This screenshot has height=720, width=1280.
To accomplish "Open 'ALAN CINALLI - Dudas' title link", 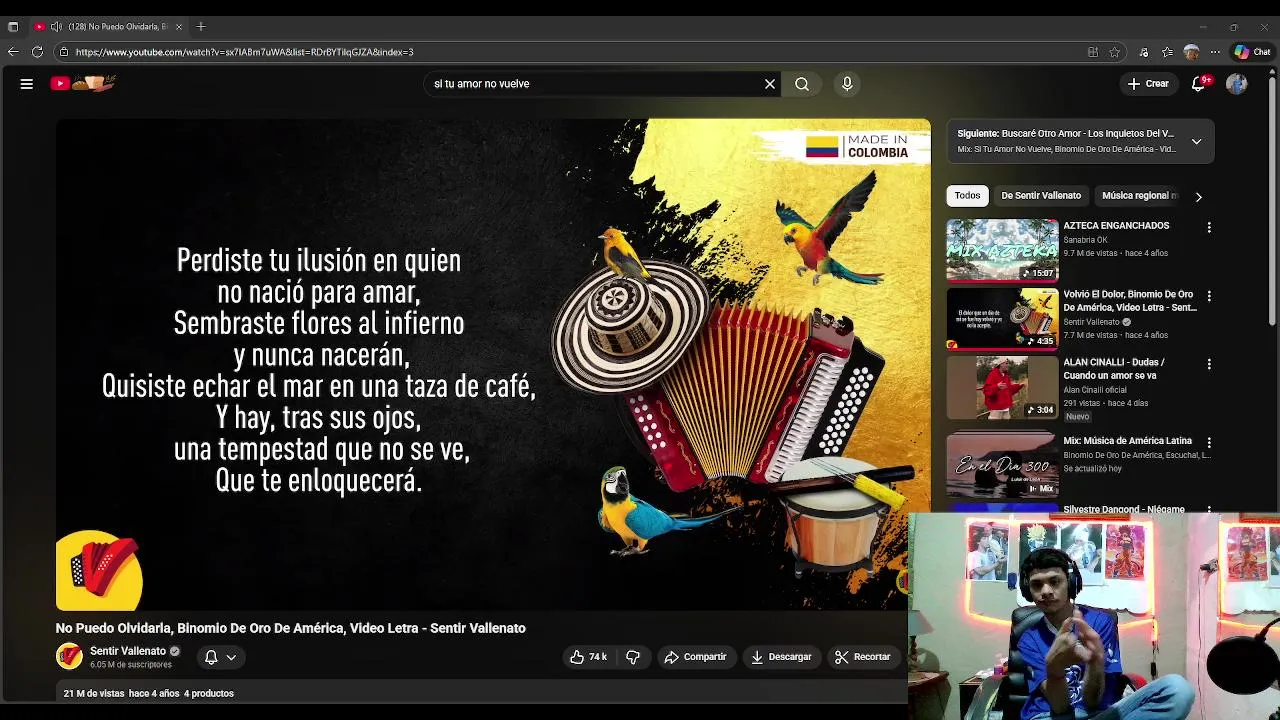I will coord(1114,369).
